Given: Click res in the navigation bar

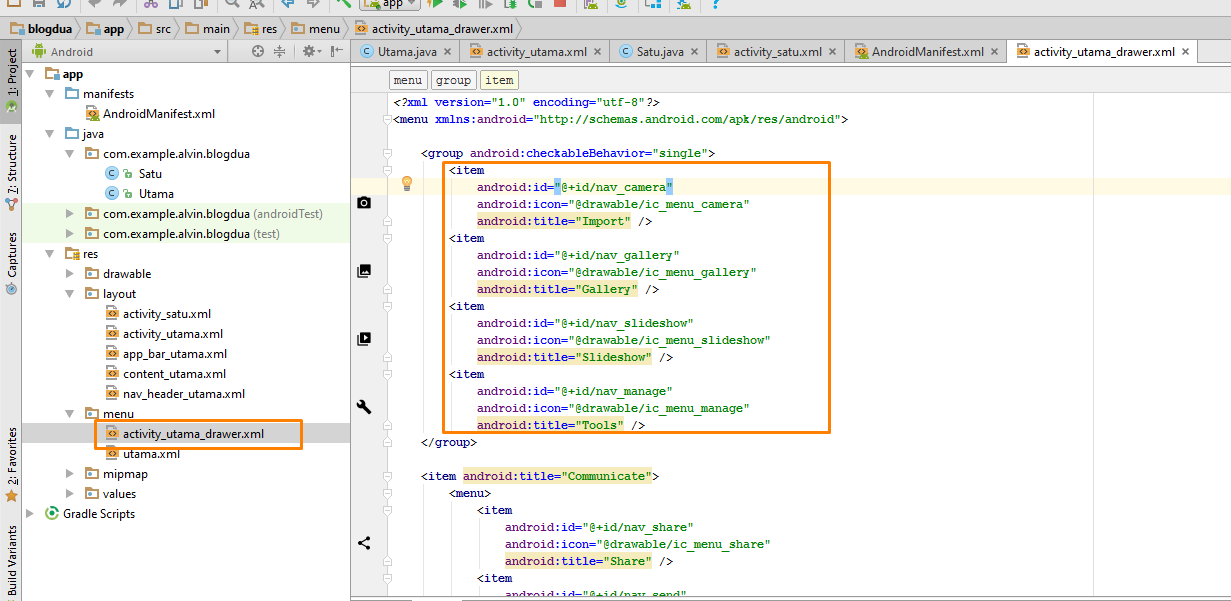Looking at the screenshot, I should coord(260,29).
